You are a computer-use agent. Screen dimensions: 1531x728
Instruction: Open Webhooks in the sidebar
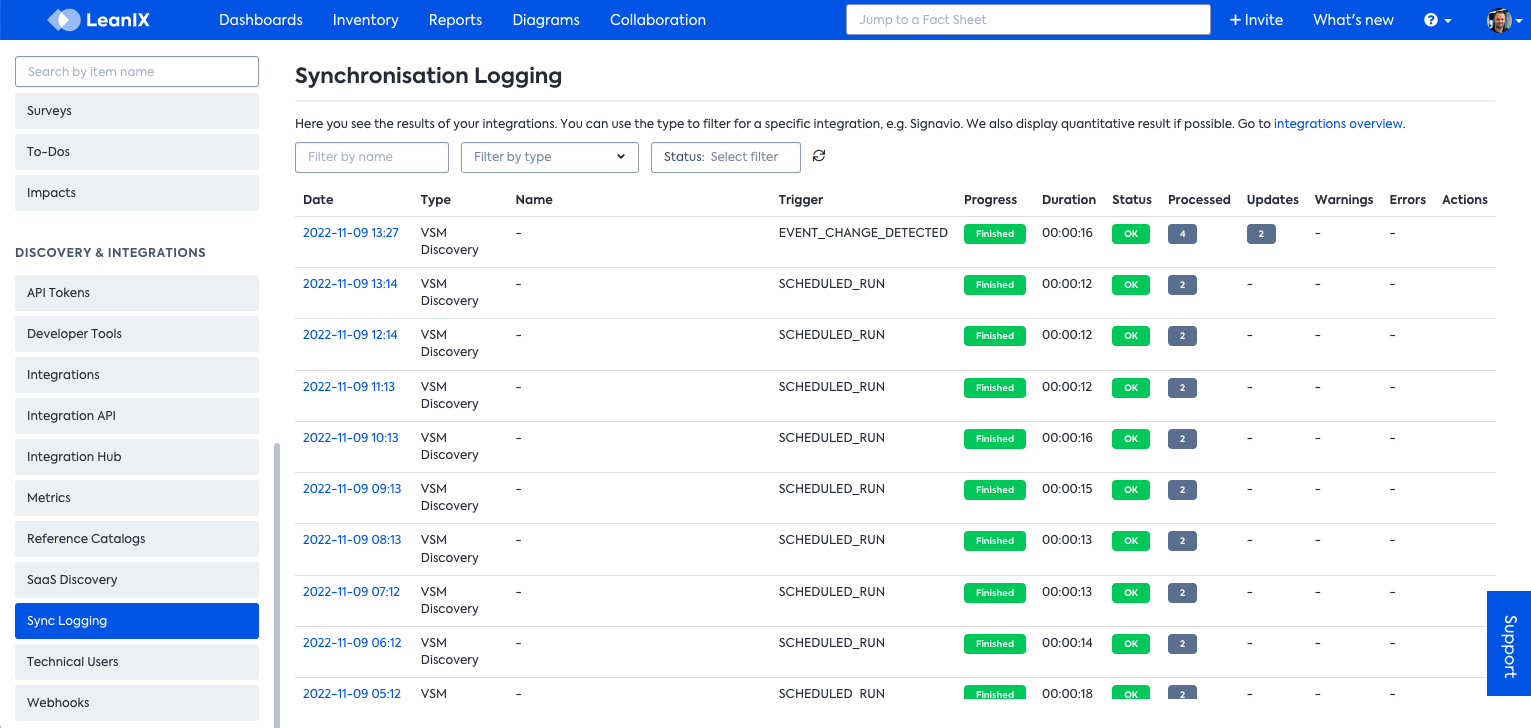point(137,703)
